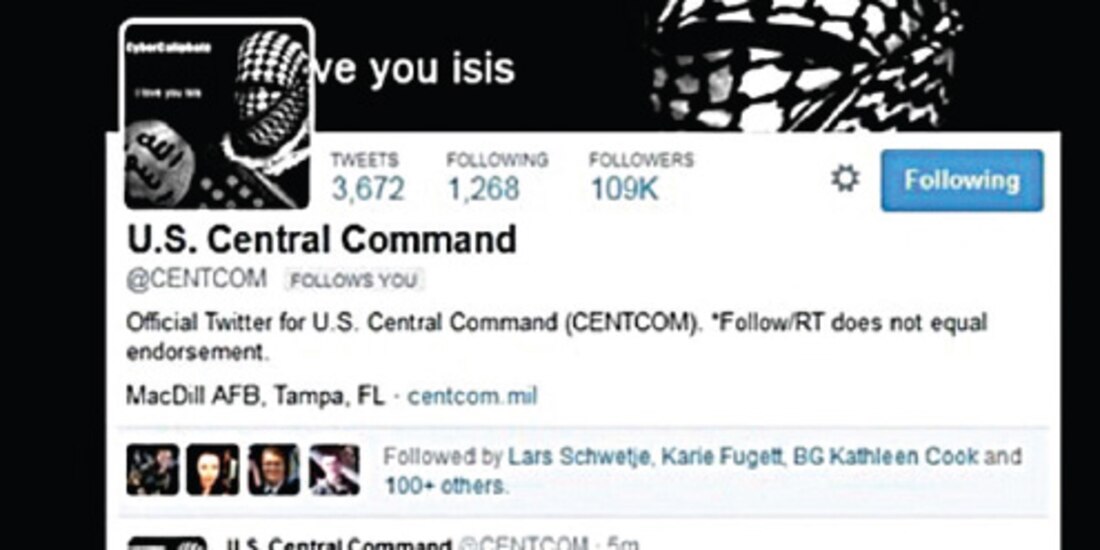
Task: Open the CENTCOM profile avatar image
Action: pos(217,114)
